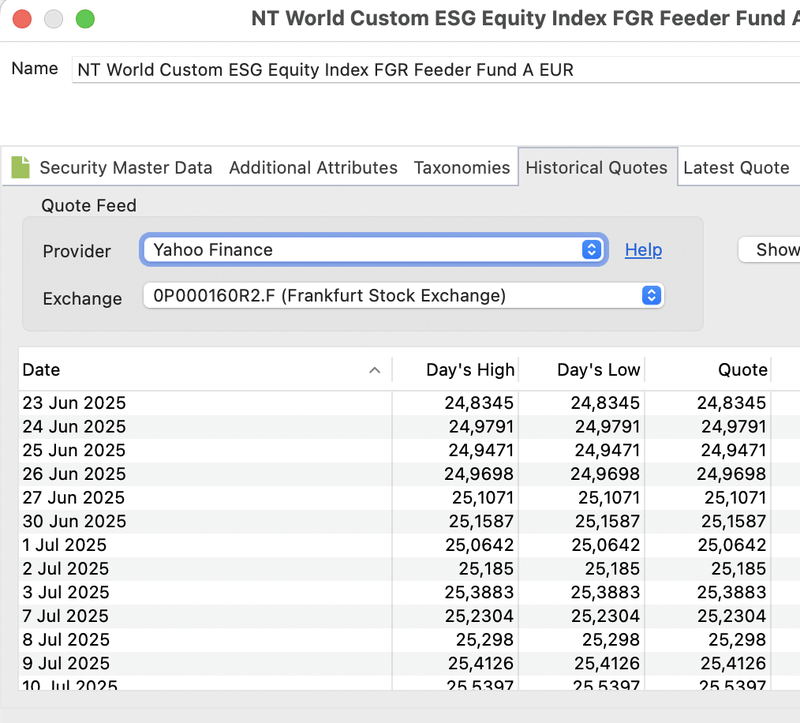800x723 pixels.
Task: Go to the Latest Quote tab
Action: (x=736, y=168)
